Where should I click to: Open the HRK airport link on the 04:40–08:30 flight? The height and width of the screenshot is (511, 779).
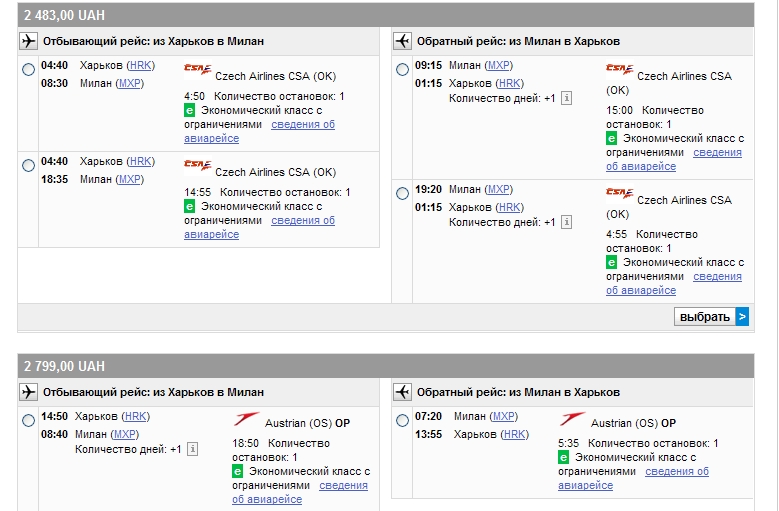point(140,65)
